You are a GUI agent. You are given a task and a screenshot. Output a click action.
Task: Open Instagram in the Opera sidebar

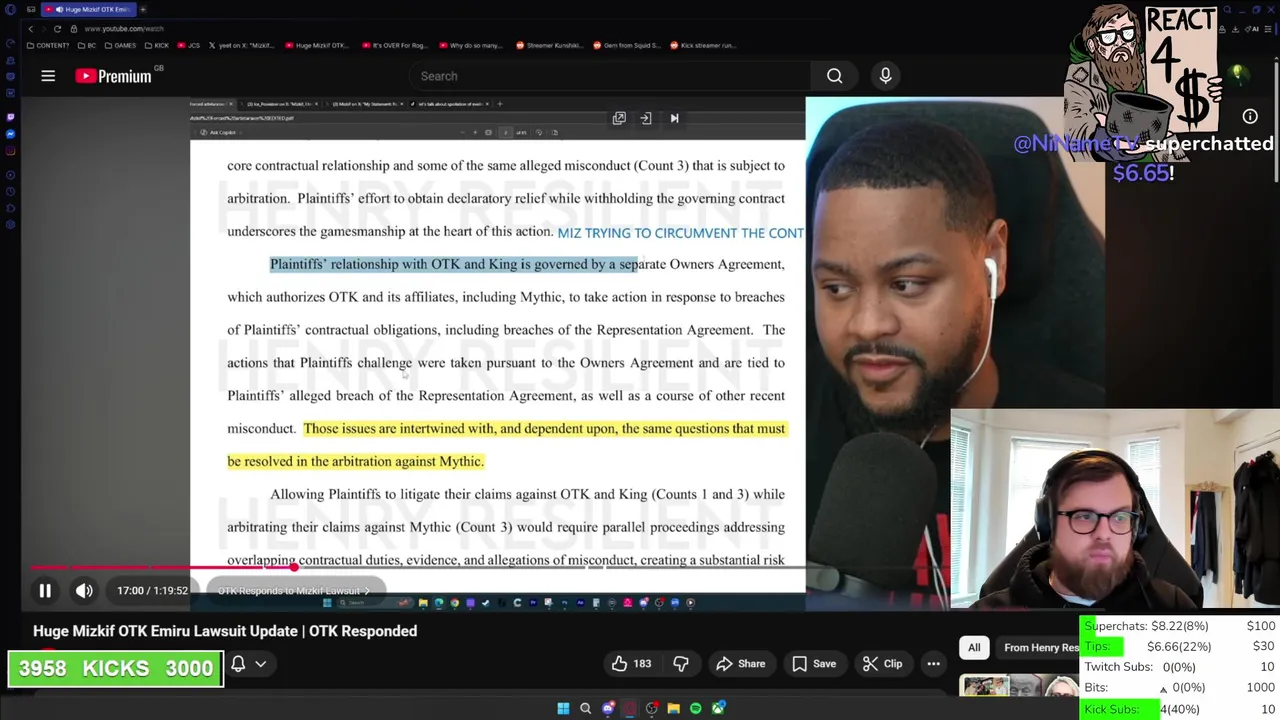10,151
